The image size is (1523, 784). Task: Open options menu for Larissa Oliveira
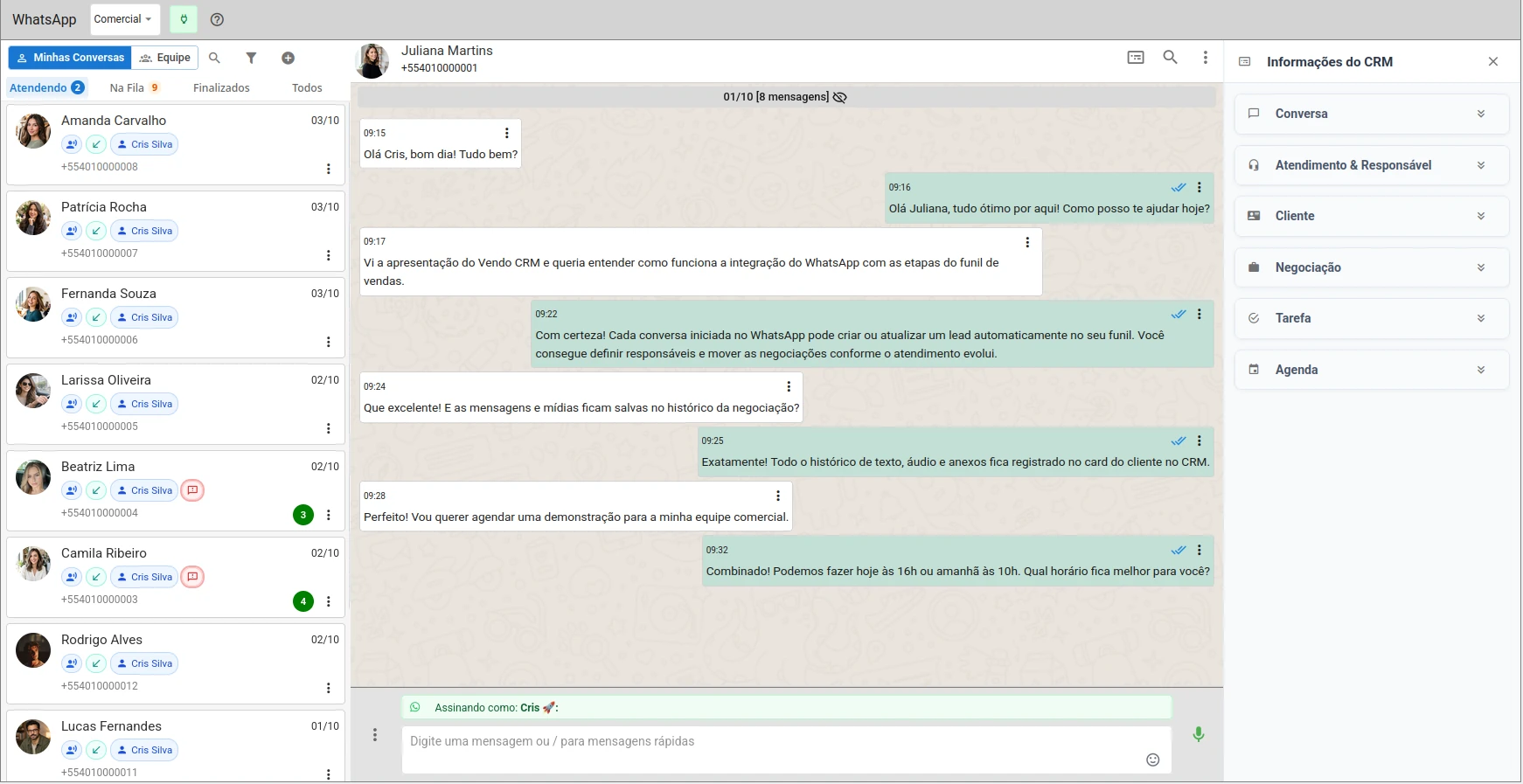click(329, 428)
